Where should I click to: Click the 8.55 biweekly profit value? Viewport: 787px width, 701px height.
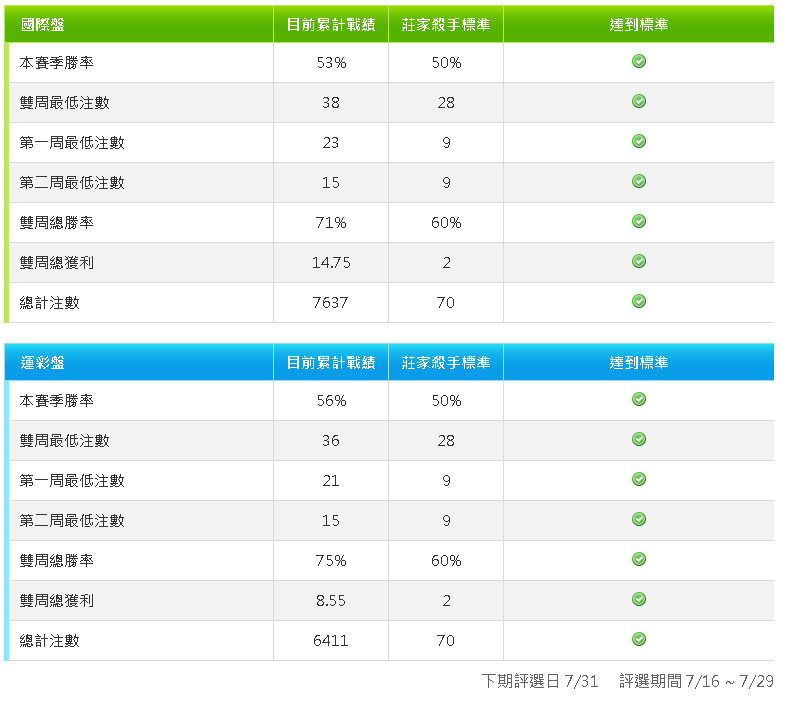pos(331,601)
